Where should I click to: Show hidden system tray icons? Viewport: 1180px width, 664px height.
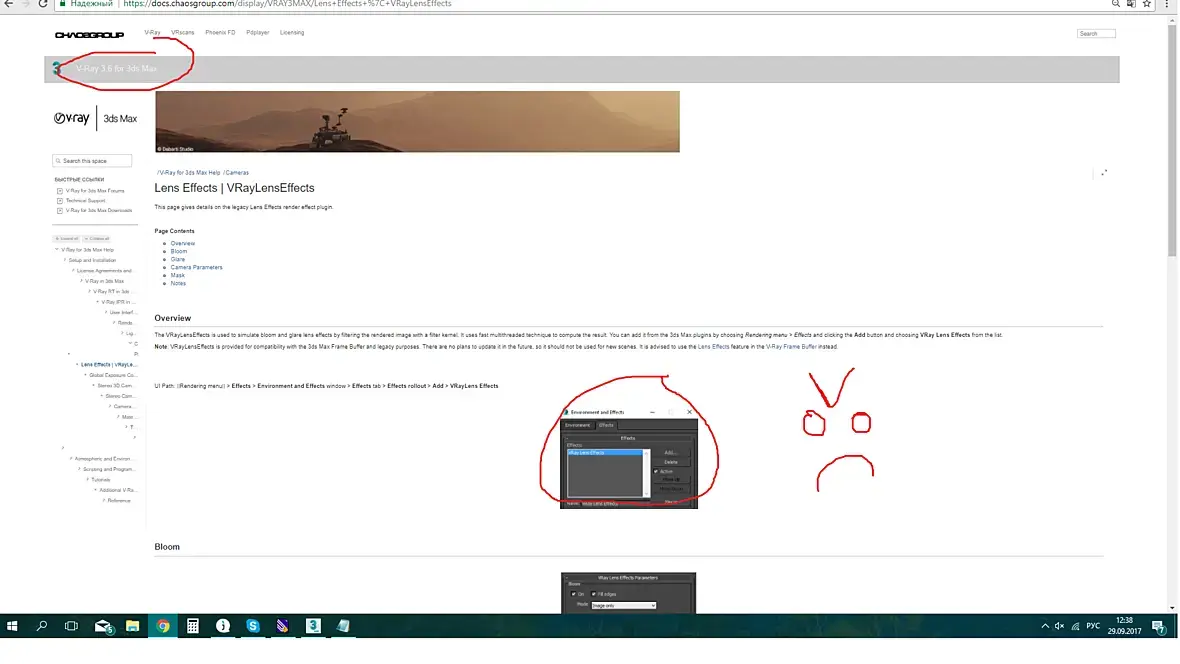point(1045,626)
